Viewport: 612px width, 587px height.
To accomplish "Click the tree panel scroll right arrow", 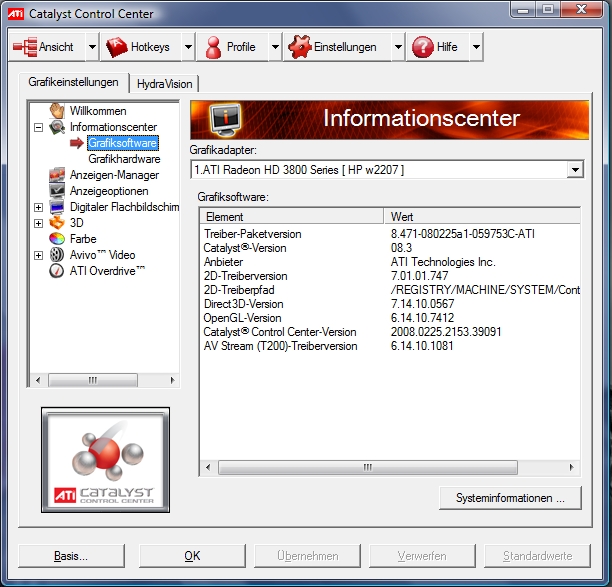I will tap(172, 380).
